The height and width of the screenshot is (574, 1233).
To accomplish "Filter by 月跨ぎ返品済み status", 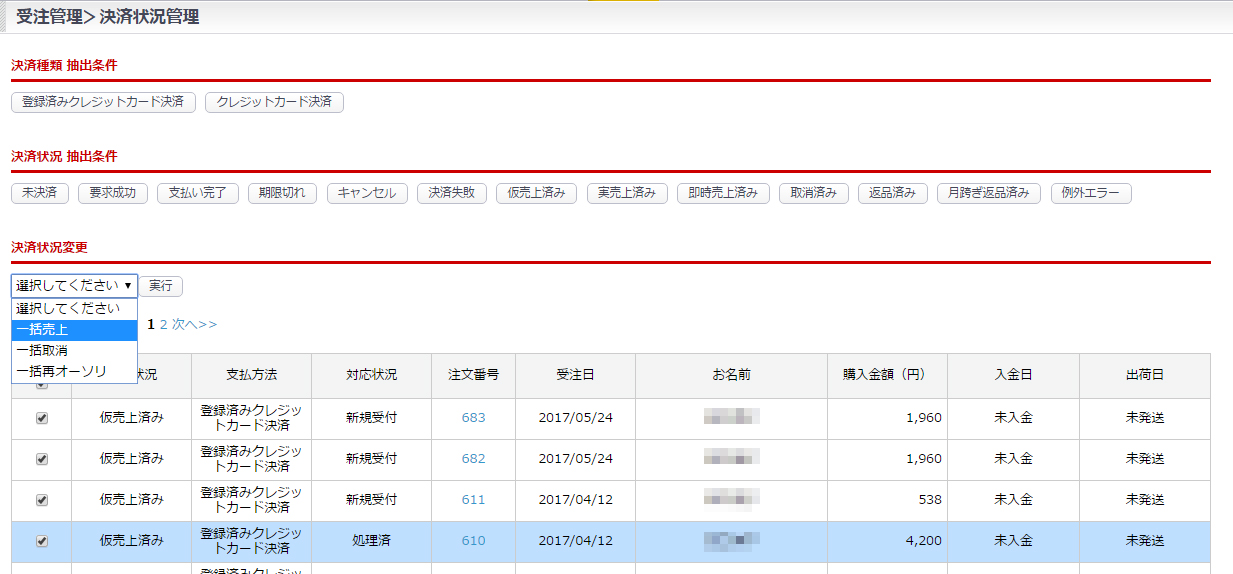I will (x=989, y=193).
